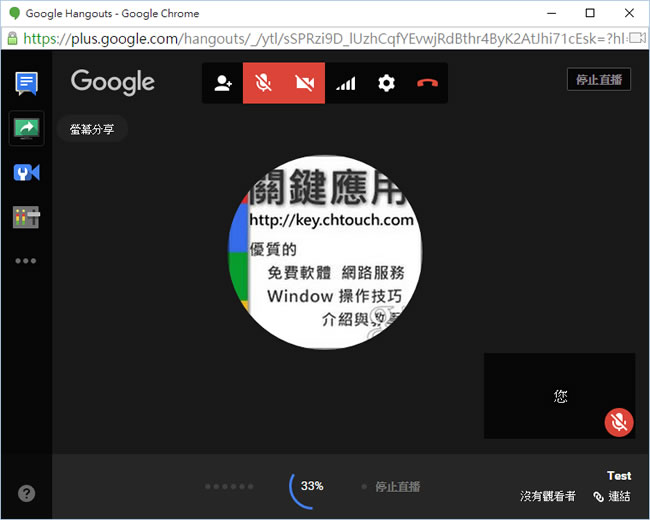Open the bandwidth signal bars setting
The height and width of the screenshot is (520, 650).
point(346,83)
